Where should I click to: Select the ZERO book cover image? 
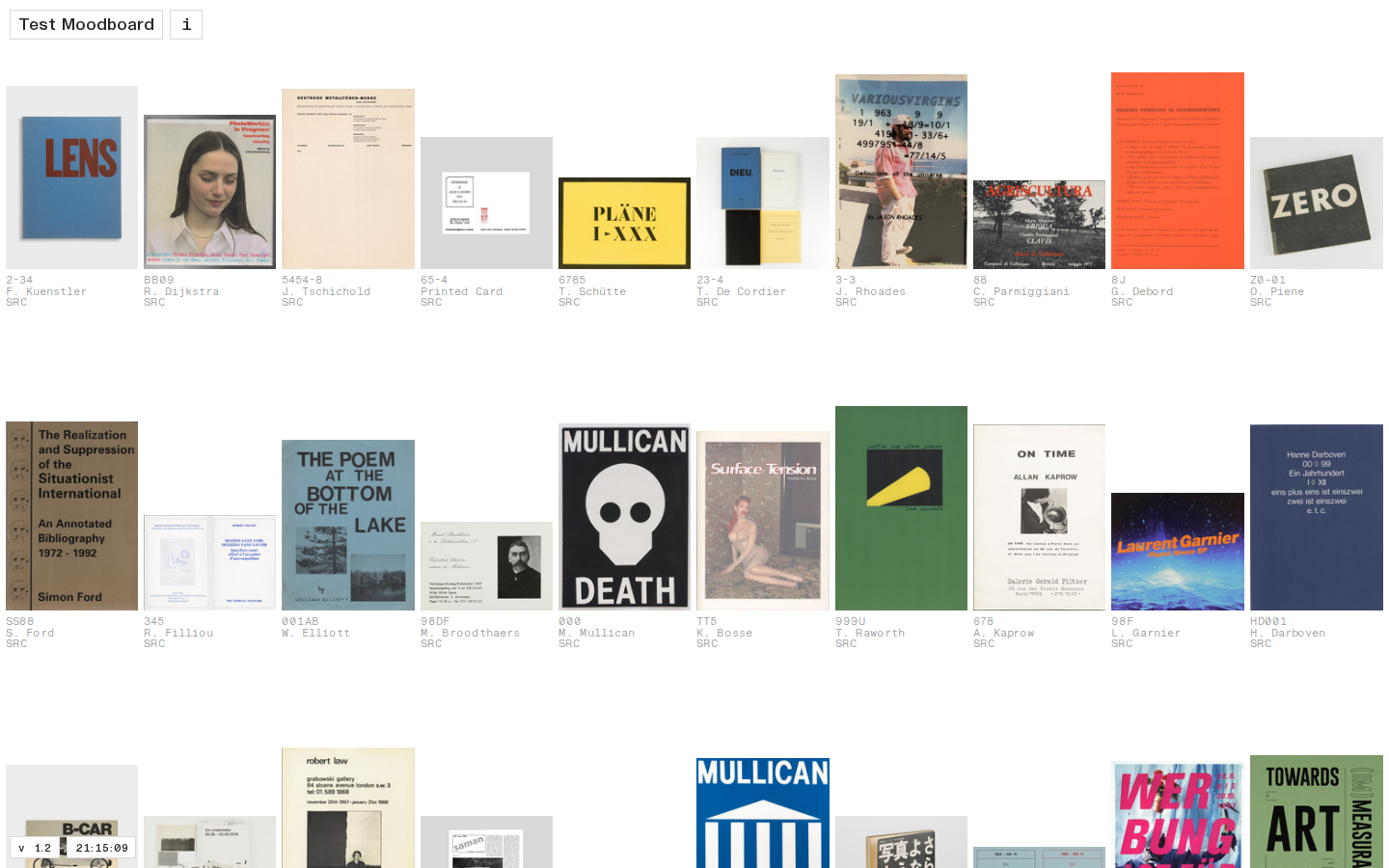1316,203
